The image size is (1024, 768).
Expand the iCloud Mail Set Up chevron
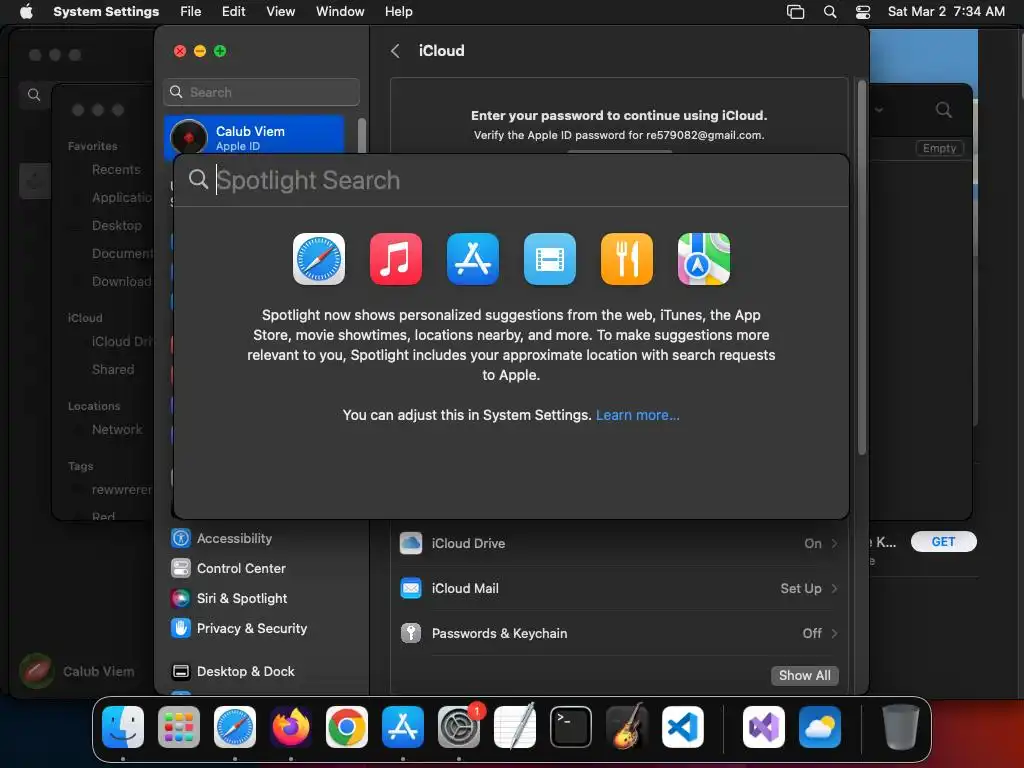click(x=834, y=588)
